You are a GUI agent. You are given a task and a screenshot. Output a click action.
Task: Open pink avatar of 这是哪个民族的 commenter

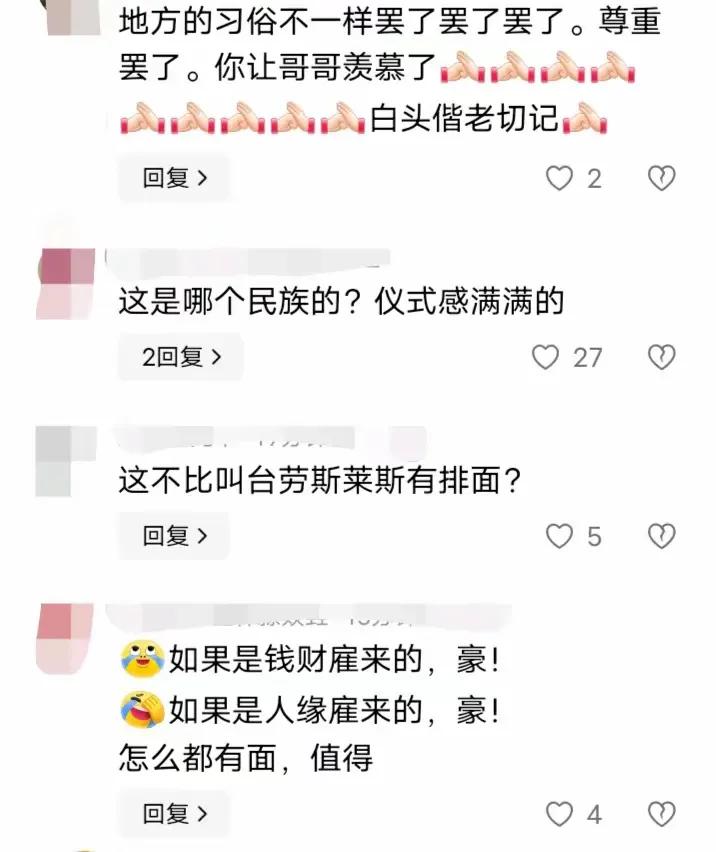click(x=66, y=283)
